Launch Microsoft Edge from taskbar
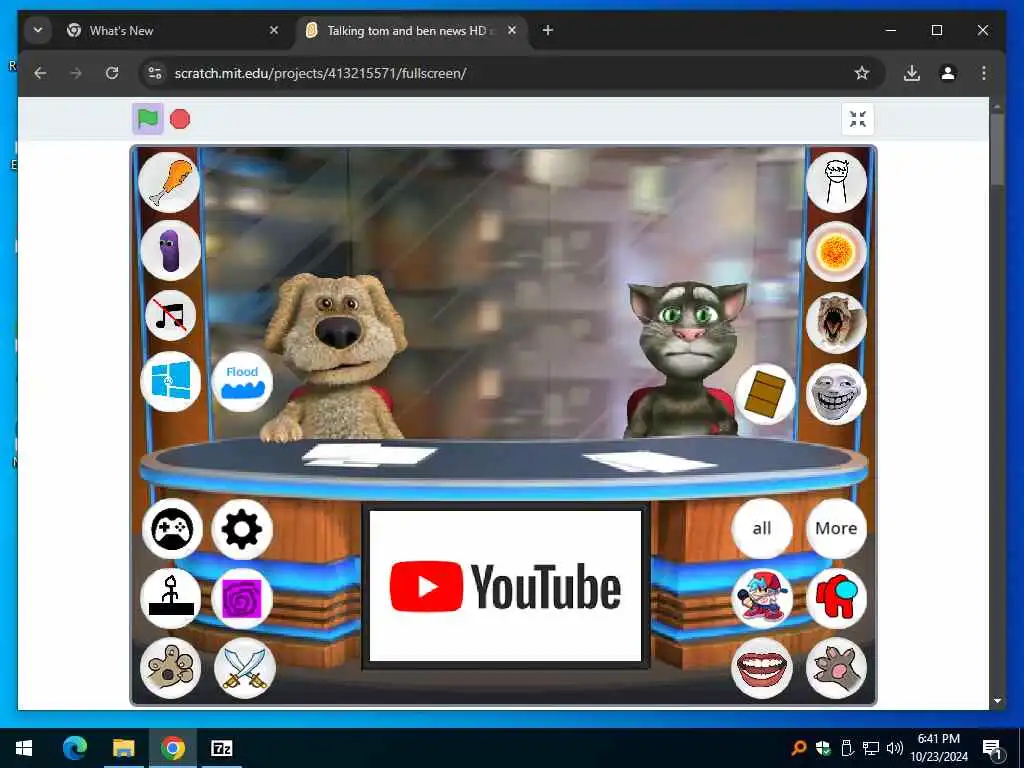 point(74,748)
